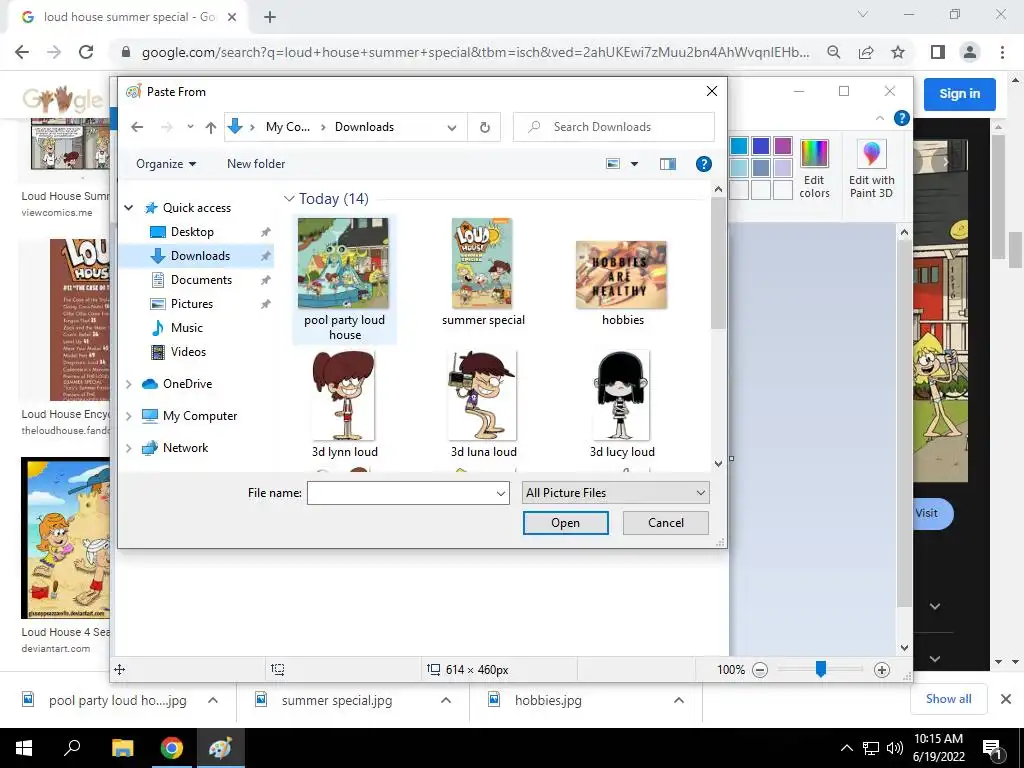Open Windows Start menu
Image resolution: width=1024 pixels, height=768 pixels.
point(24,748)
